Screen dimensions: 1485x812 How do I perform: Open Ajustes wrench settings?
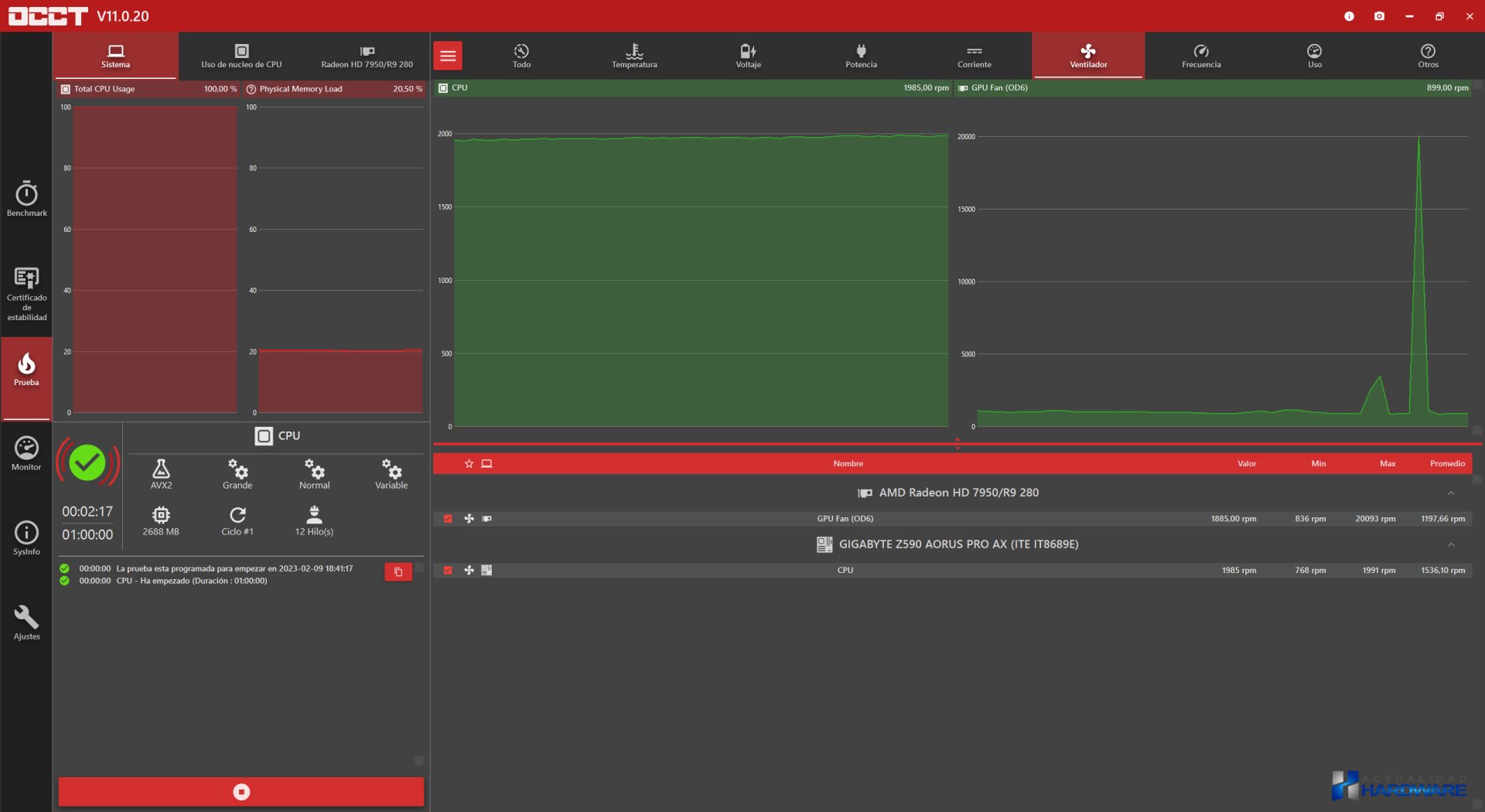pyautogui.click(x=26, y=623)
